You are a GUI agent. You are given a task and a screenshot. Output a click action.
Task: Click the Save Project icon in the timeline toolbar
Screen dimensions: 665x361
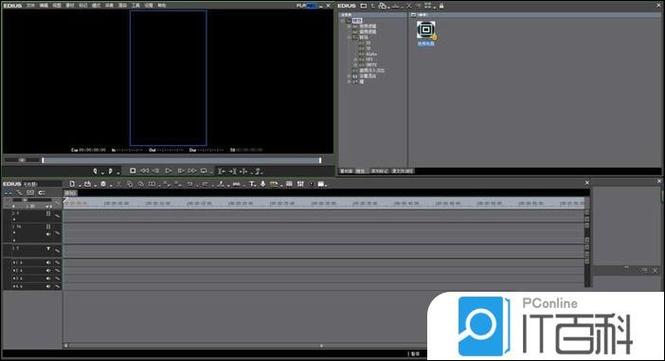[103, 184]
